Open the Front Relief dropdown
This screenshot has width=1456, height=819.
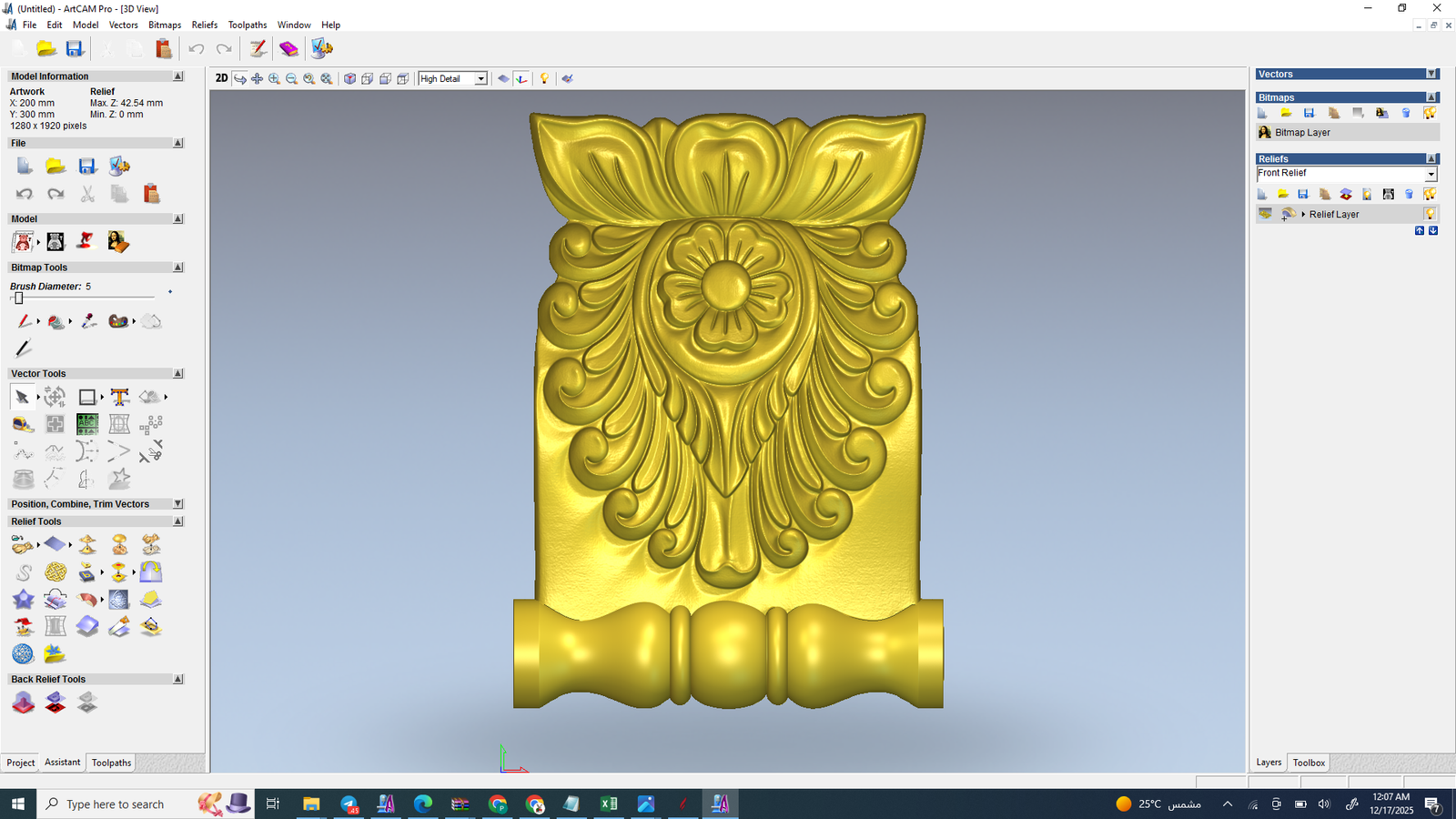[1431, 174]
